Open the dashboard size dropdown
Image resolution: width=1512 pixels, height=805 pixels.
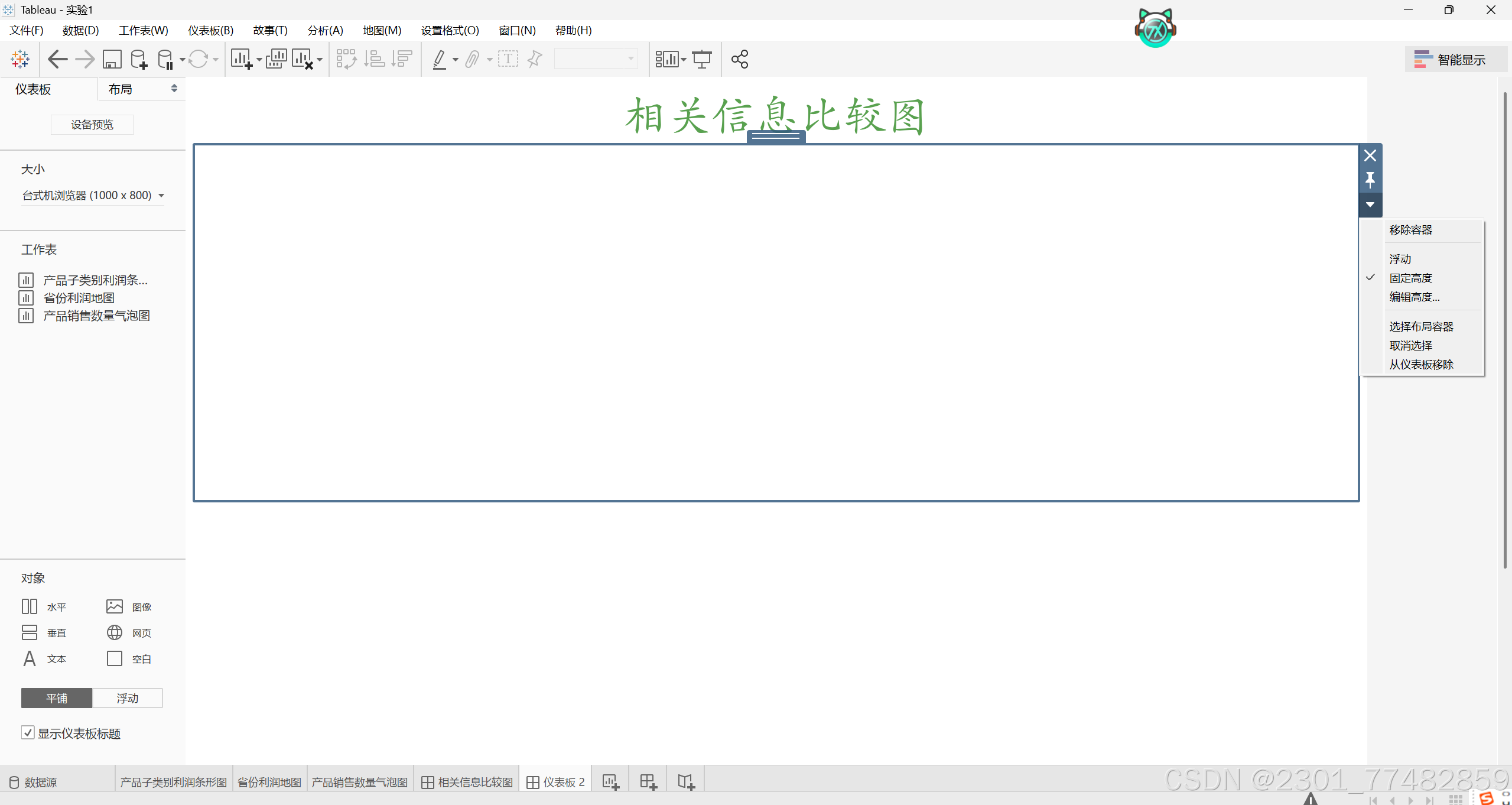[x=93, y=195]
